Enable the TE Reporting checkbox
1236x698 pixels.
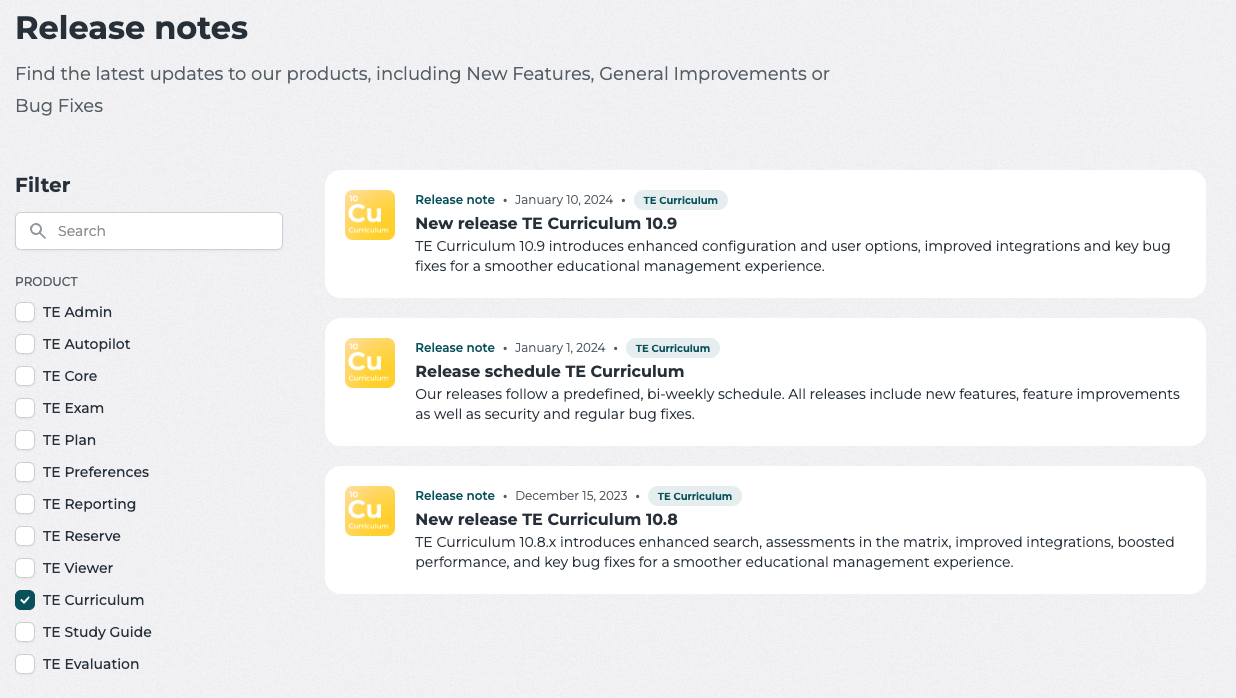(x=25, y=504)
